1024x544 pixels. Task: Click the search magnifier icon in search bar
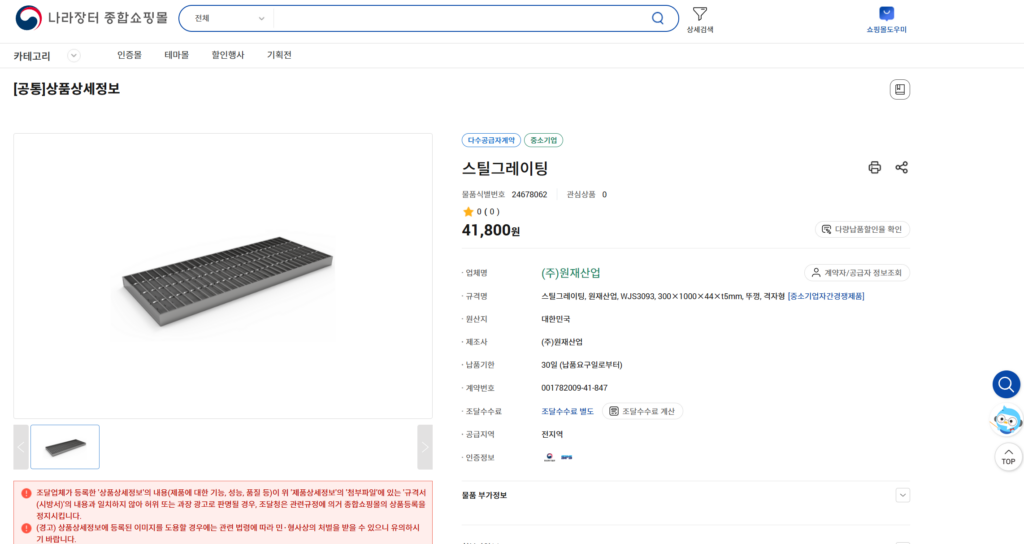[x=657, y=18]
